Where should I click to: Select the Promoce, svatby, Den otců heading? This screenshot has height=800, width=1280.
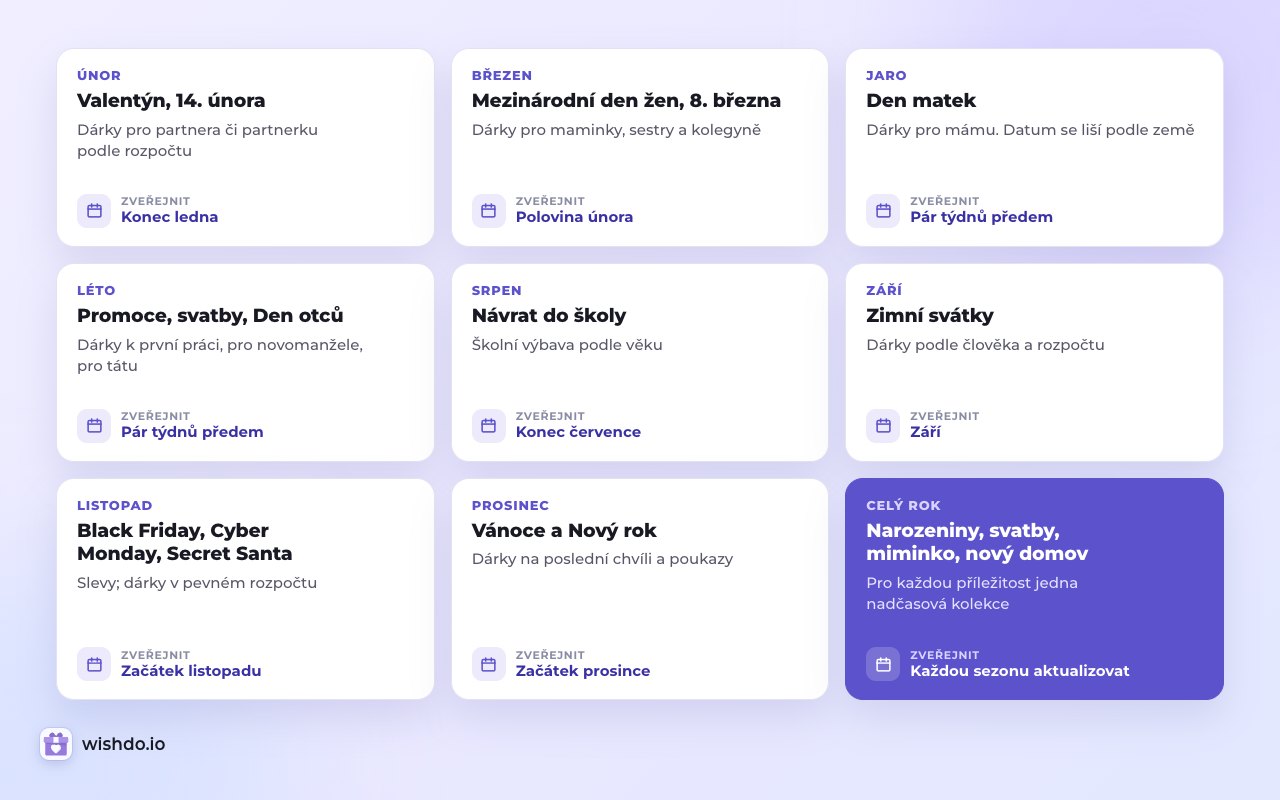(210, 316)
